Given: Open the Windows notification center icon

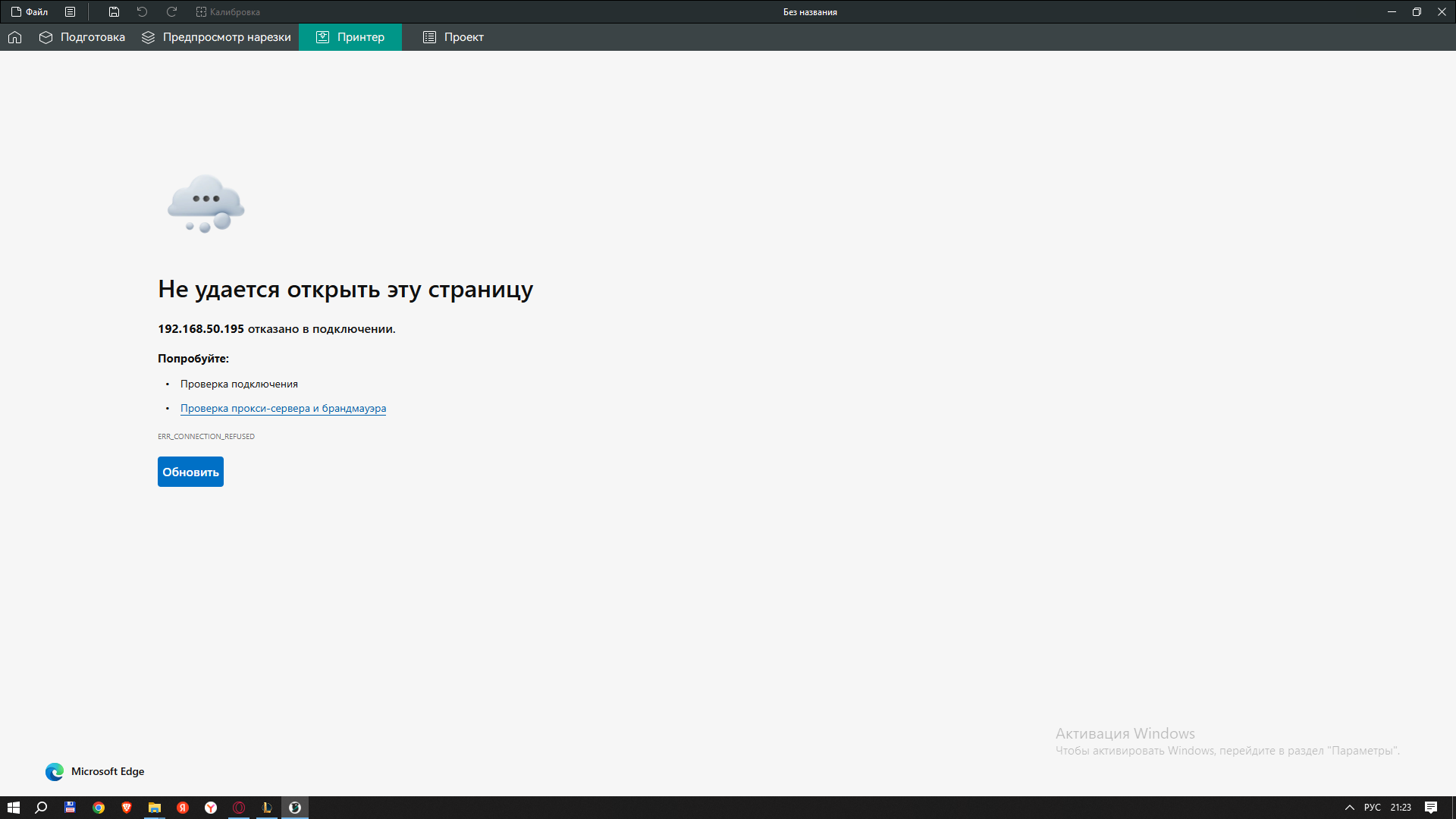Looking at the screenshot, I should coord(1430,808).
